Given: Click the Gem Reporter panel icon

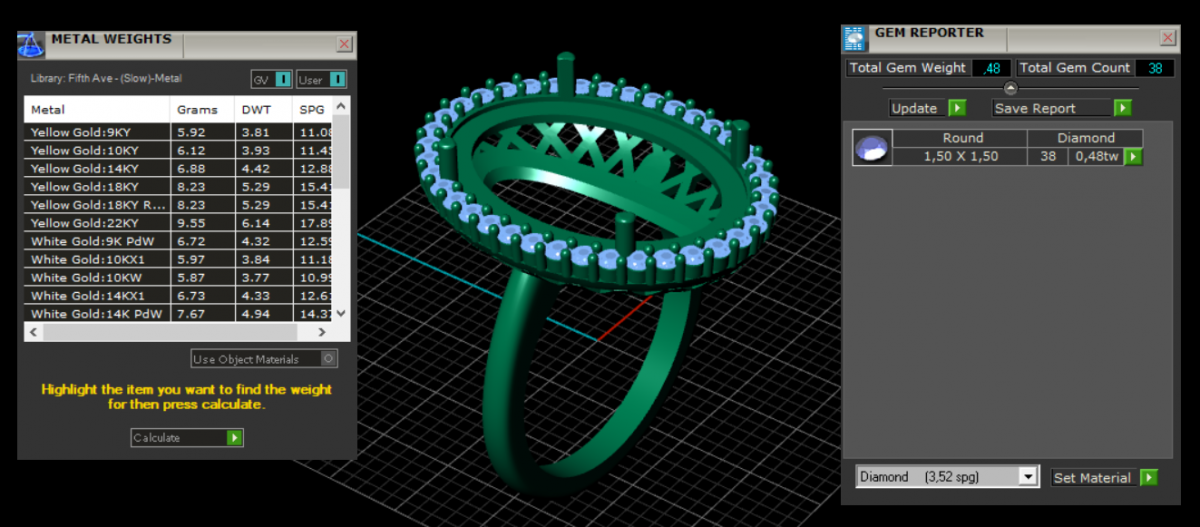Looking at the screenshot, I should tap(855, 39).
